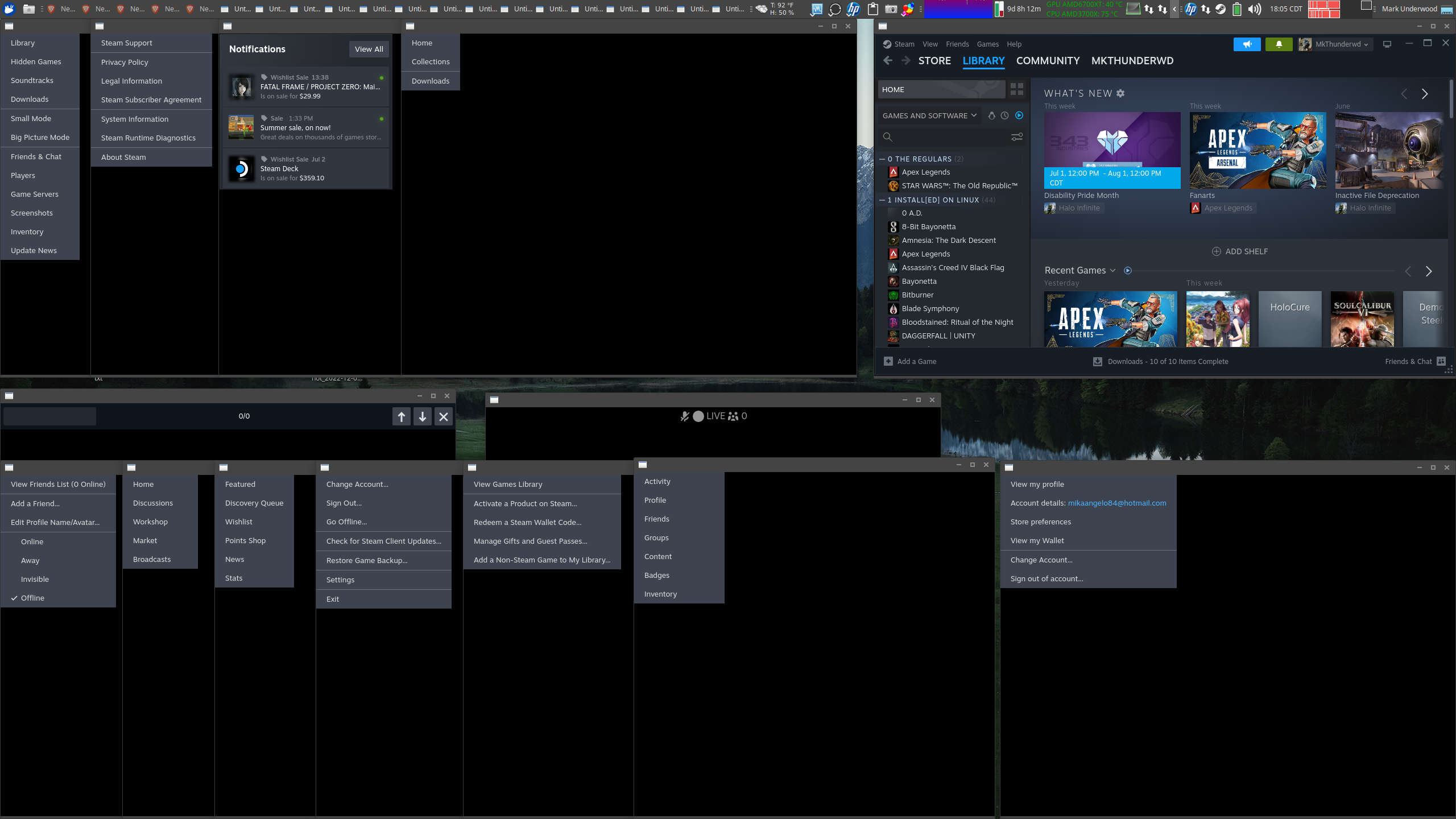Select the Away status option
The image size is (1456, 819).
click(x=30, y=560)
